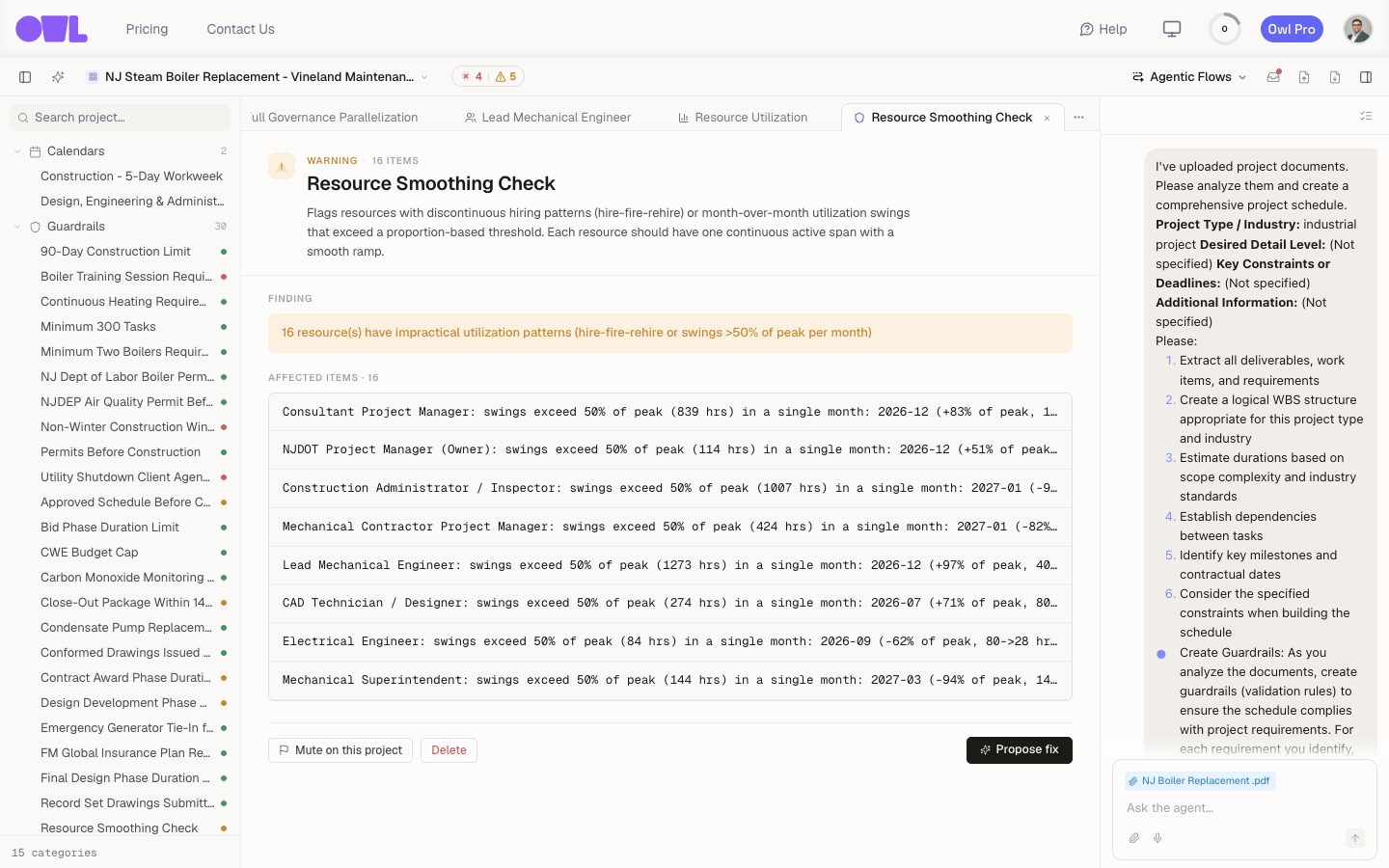Open the Agentic Flows dropdown

point(1189,77)
